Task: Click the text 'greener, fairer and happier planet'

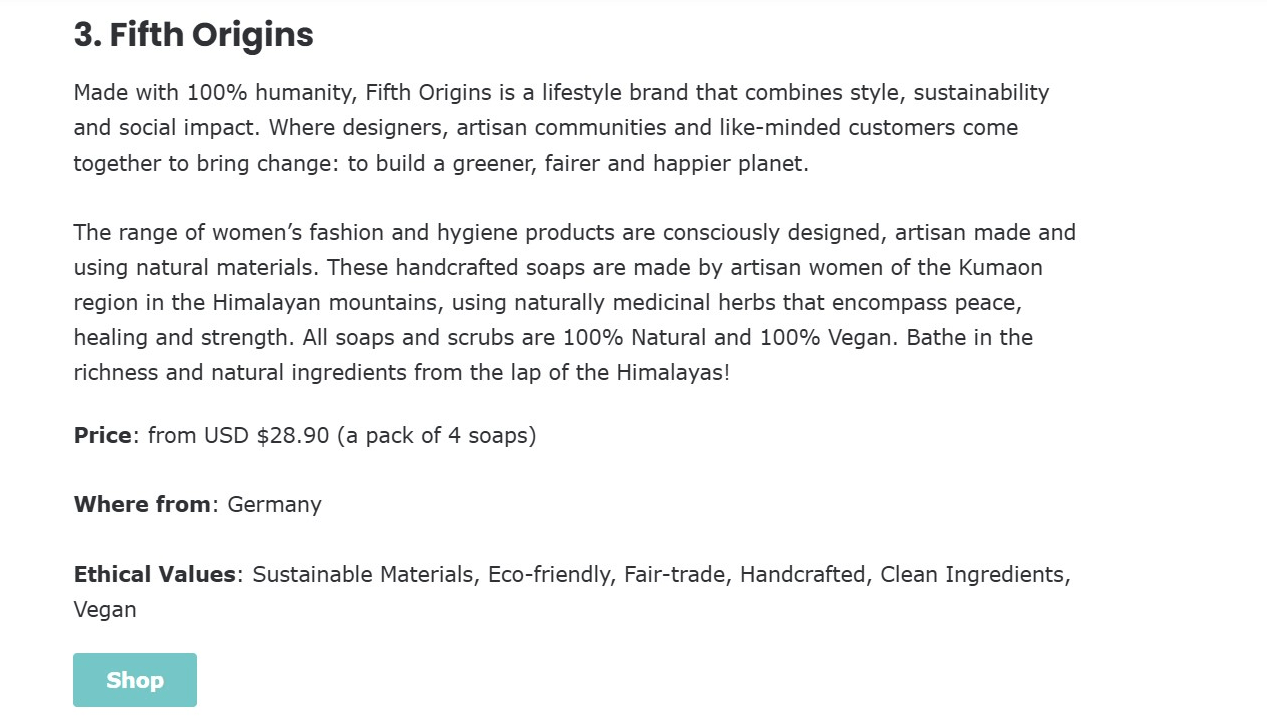Action: [x=628, y=164]
